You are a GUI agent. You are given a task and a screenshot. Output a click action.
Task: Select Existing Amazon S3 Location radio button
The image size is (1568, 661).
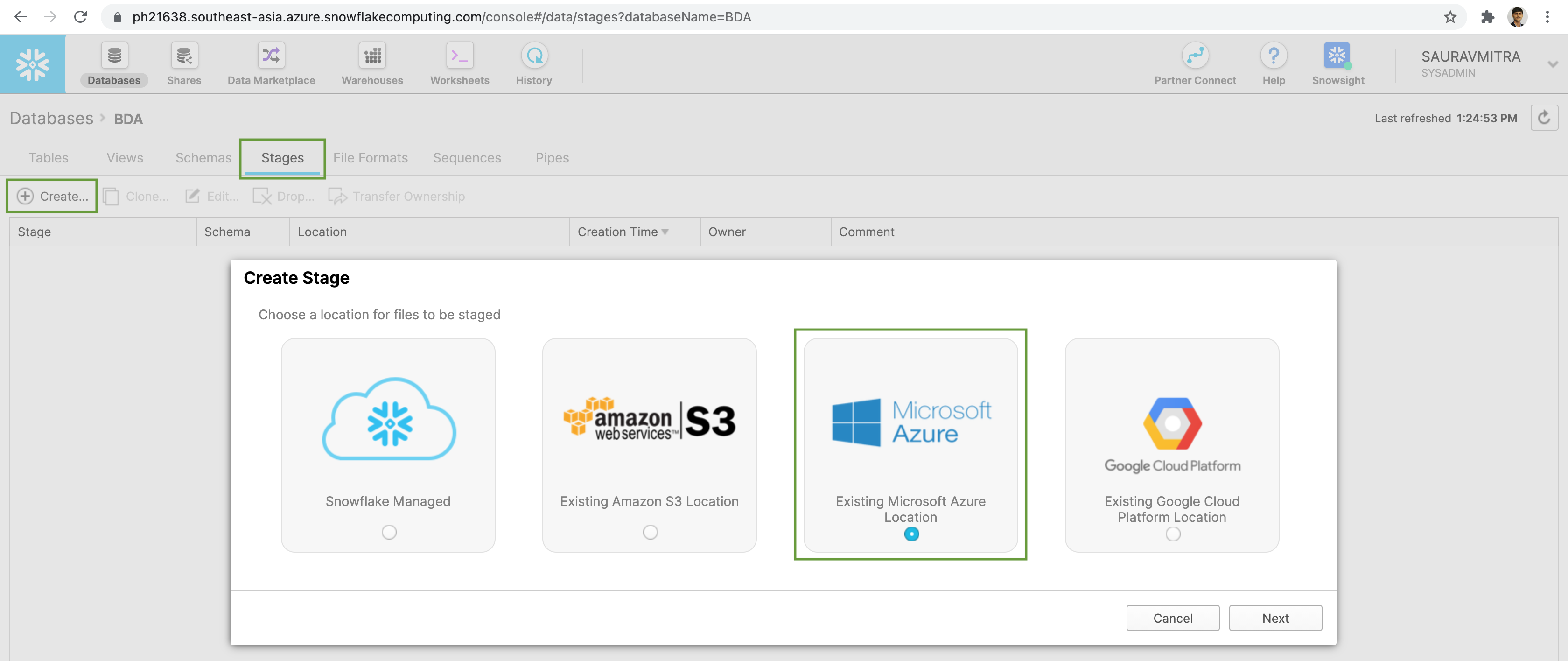pos(650,533)
